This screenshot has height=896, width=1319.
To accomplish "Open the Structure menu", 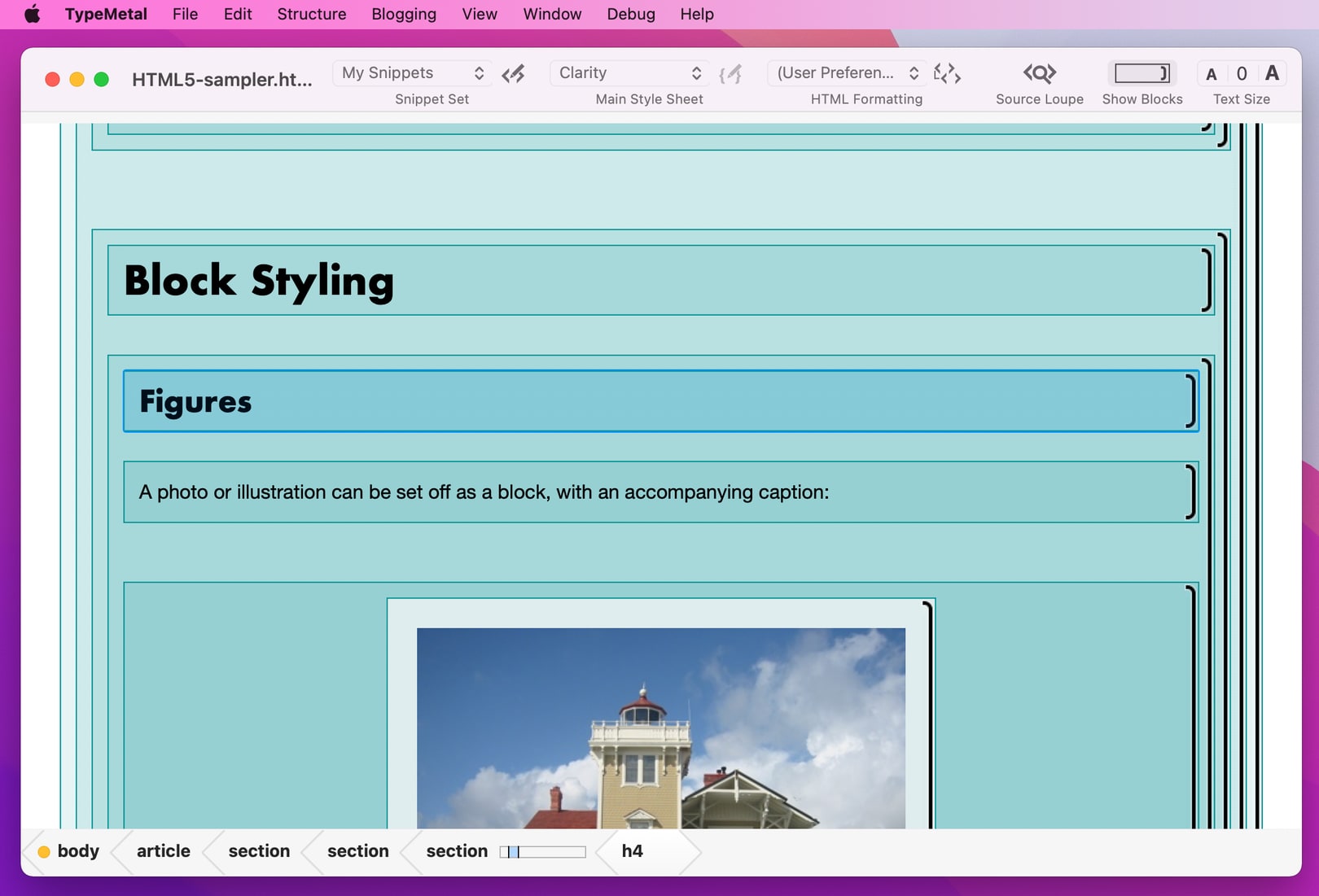I will click(311, 14).
